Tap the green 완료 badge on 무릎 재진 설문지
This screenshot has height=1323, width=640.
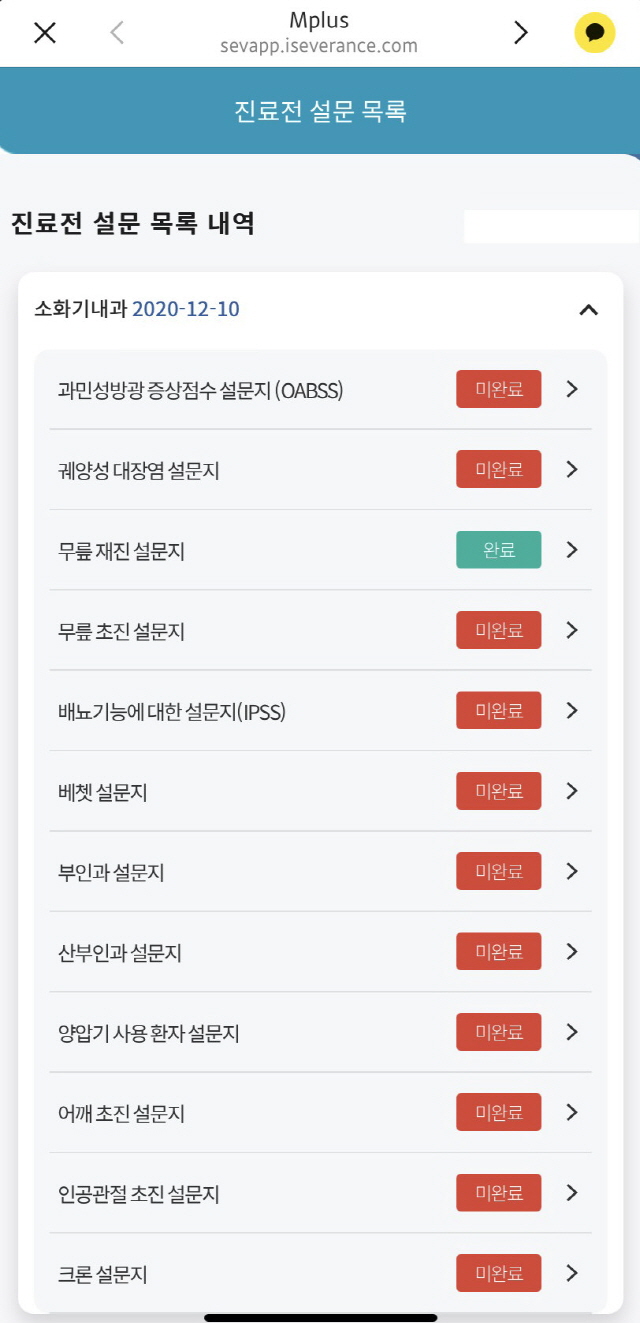498,550
